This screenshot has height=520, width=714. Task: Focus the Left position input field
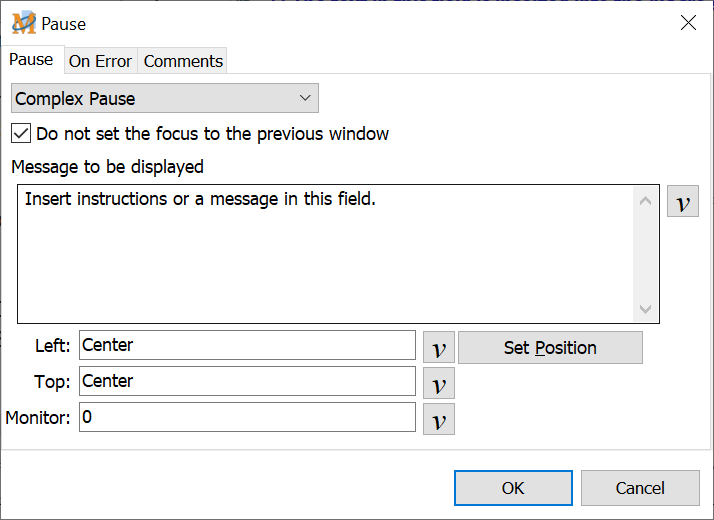click(247, 345)
